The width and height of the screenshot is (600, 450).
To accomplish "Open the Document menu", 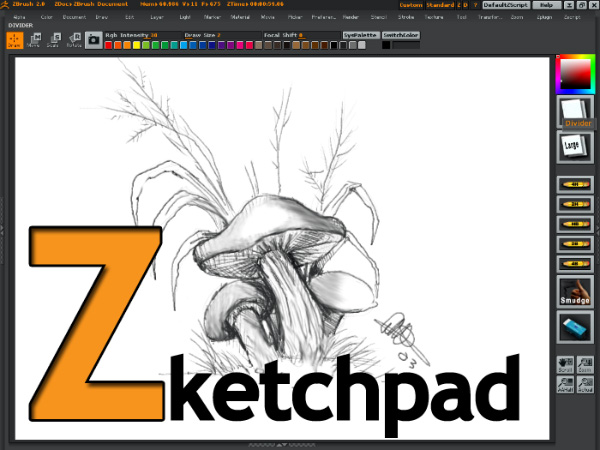I will click(x=74, y=17).
